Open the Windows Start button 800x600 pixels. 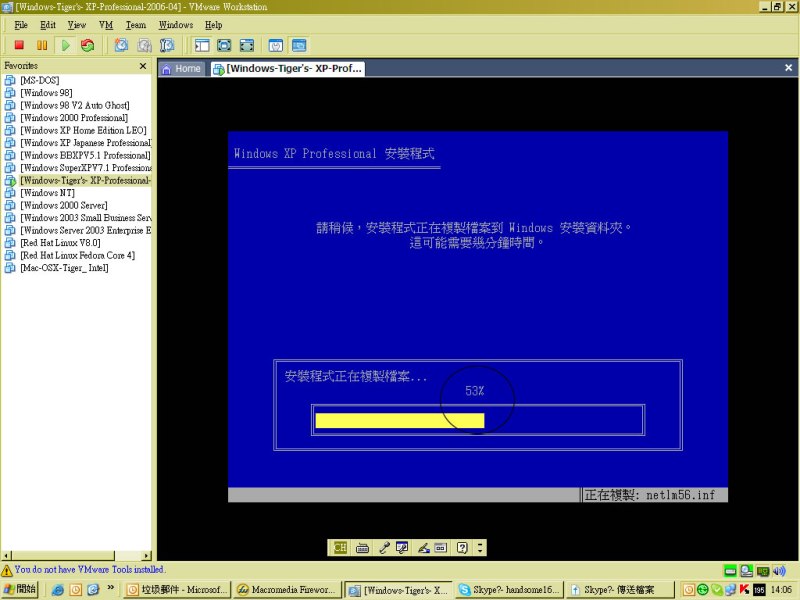click(19, 589)
